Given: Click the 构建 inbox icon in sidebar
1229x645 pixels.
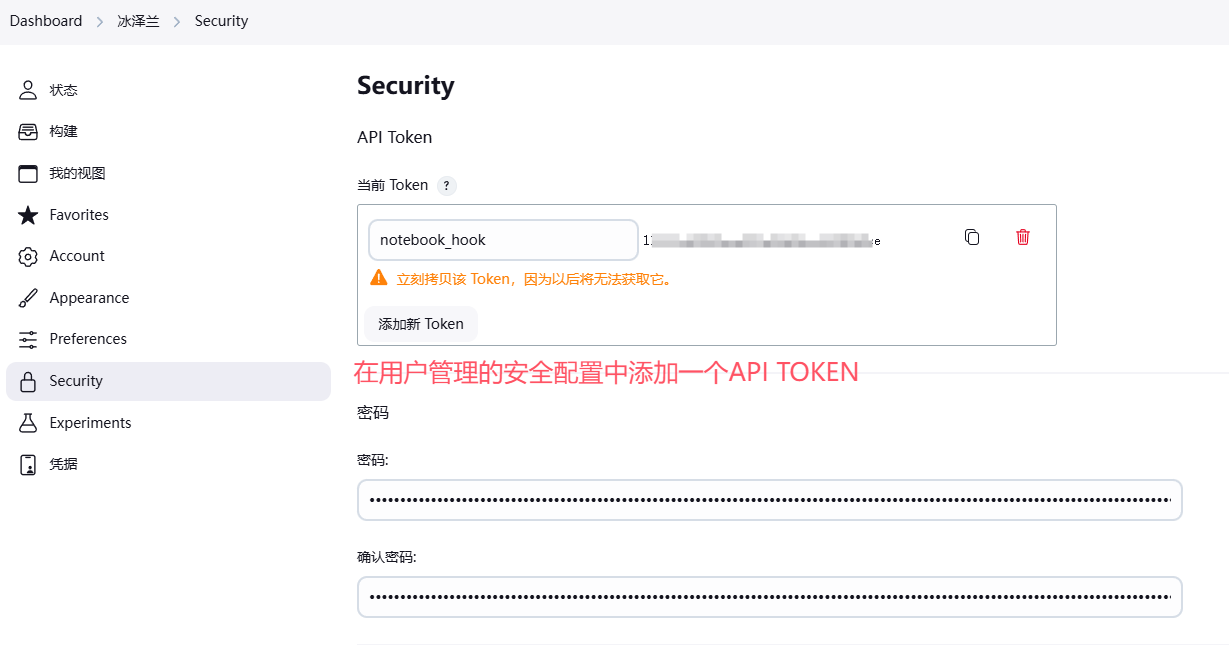Looking at the screenshot, I should (x=28, y=132).
